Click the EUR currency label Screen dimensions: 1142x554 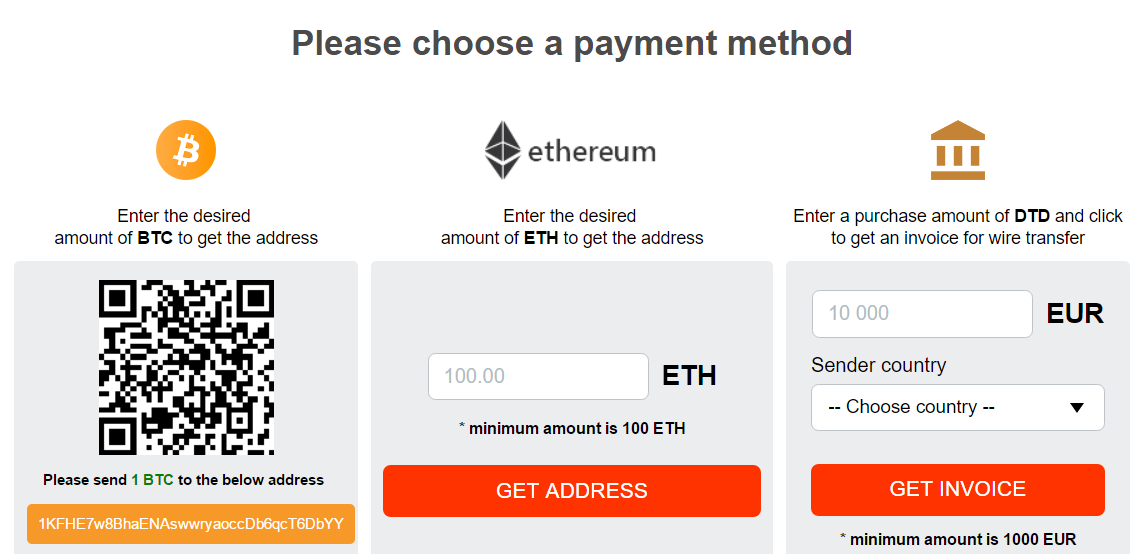point(1075,314)
